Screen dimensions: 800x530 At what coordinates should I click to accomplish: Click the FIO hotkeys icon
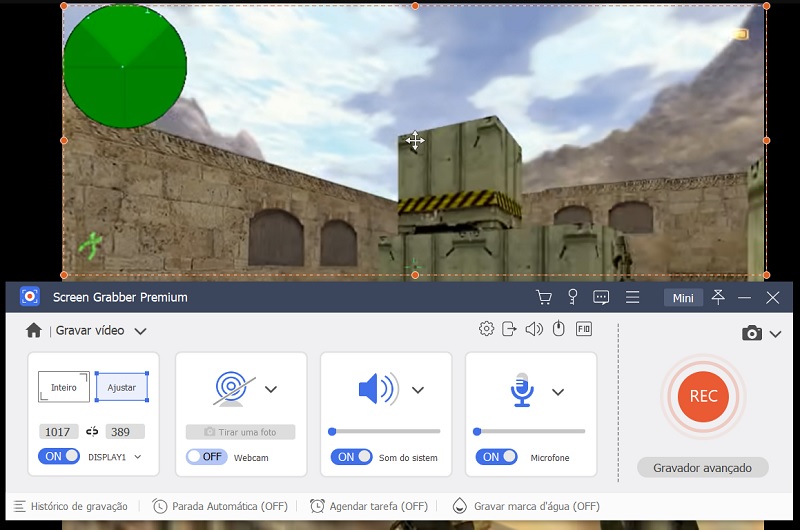coord(584,329)
